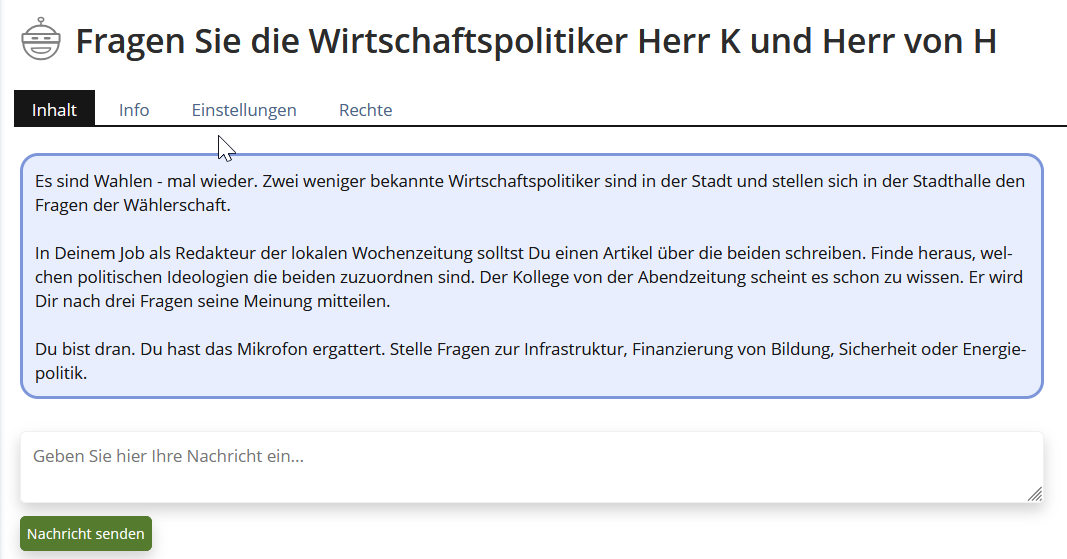Switch to the Info tab

click(134, 109)
